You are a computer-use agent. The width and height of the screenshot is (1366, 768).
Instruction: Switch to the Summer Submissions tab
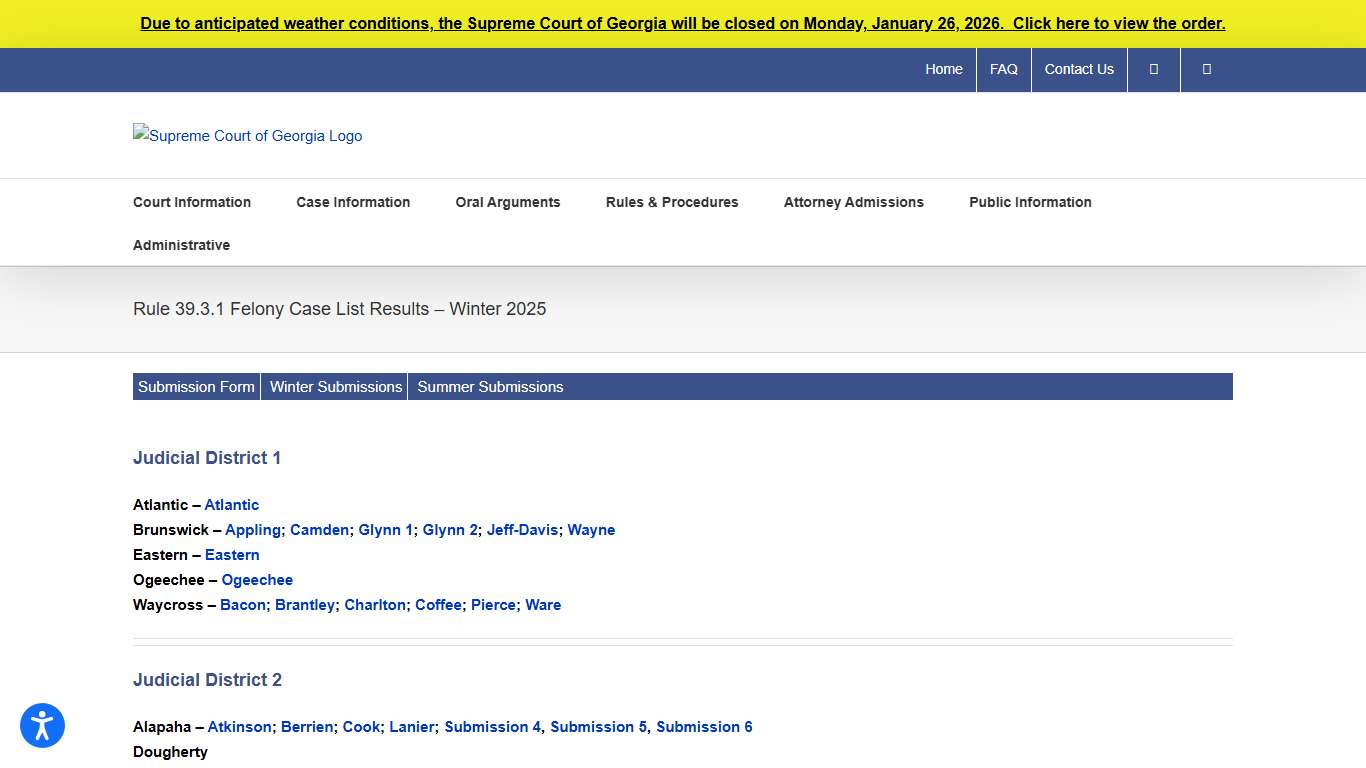click(490, 386)
